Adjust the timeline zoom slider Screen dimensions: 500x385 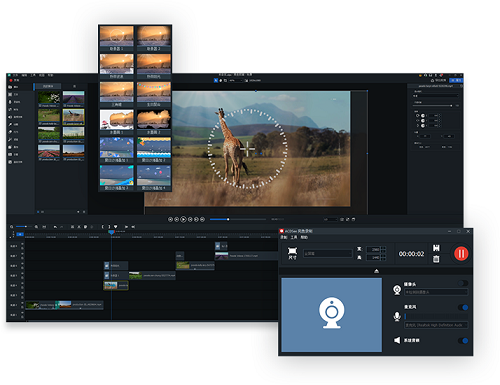click(x=24, y=227)
